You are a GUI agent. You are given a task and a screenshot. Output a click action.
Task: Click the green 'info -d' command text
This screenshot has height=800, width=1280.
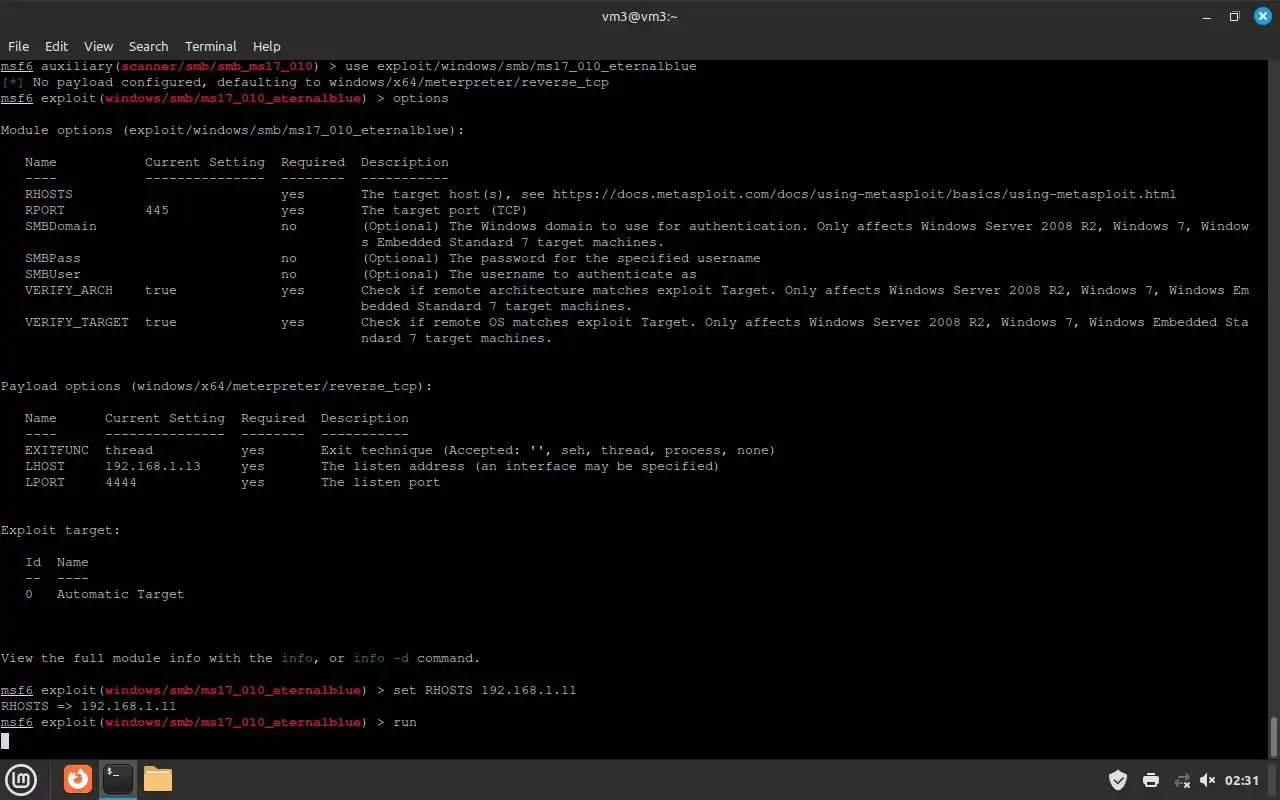pyautogui.click(x=381, y=658)
